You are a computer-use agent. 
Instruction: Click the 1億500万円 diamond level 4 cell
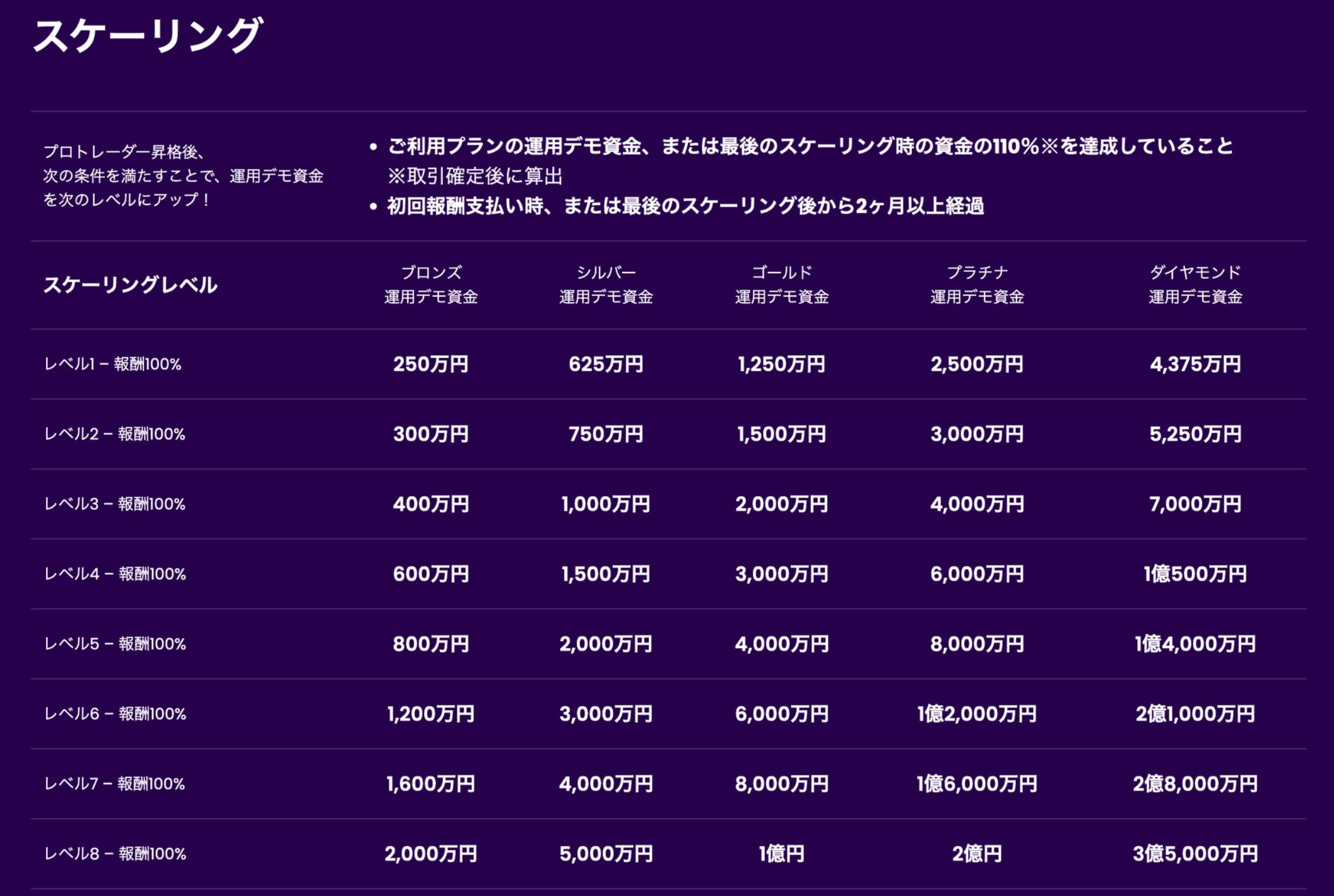[1195, 574]
